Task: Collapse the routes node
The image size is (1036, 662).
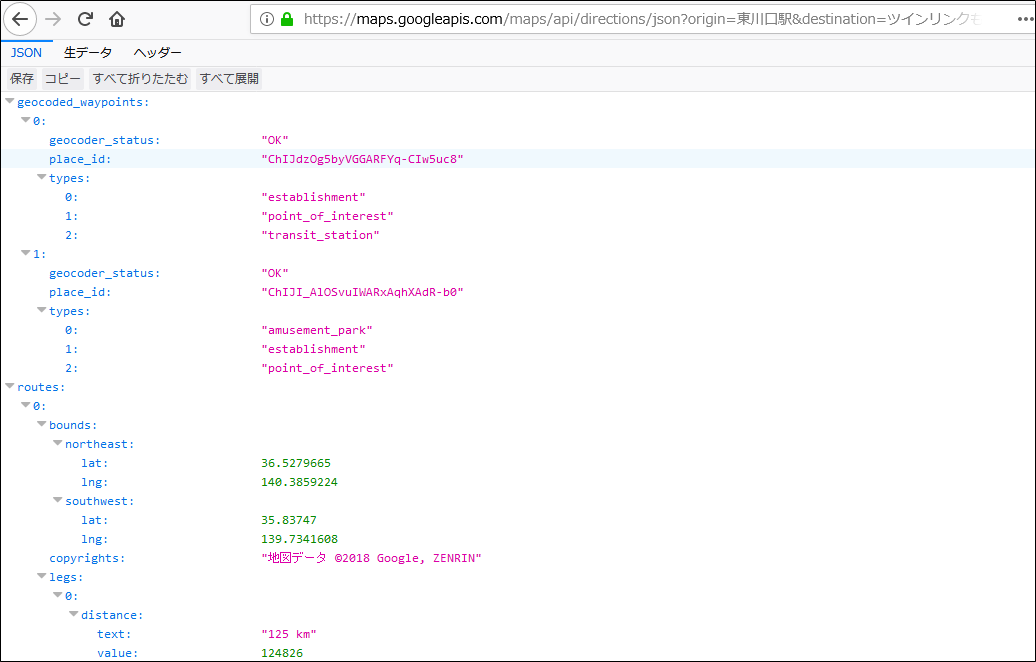Action: [9, 386]
